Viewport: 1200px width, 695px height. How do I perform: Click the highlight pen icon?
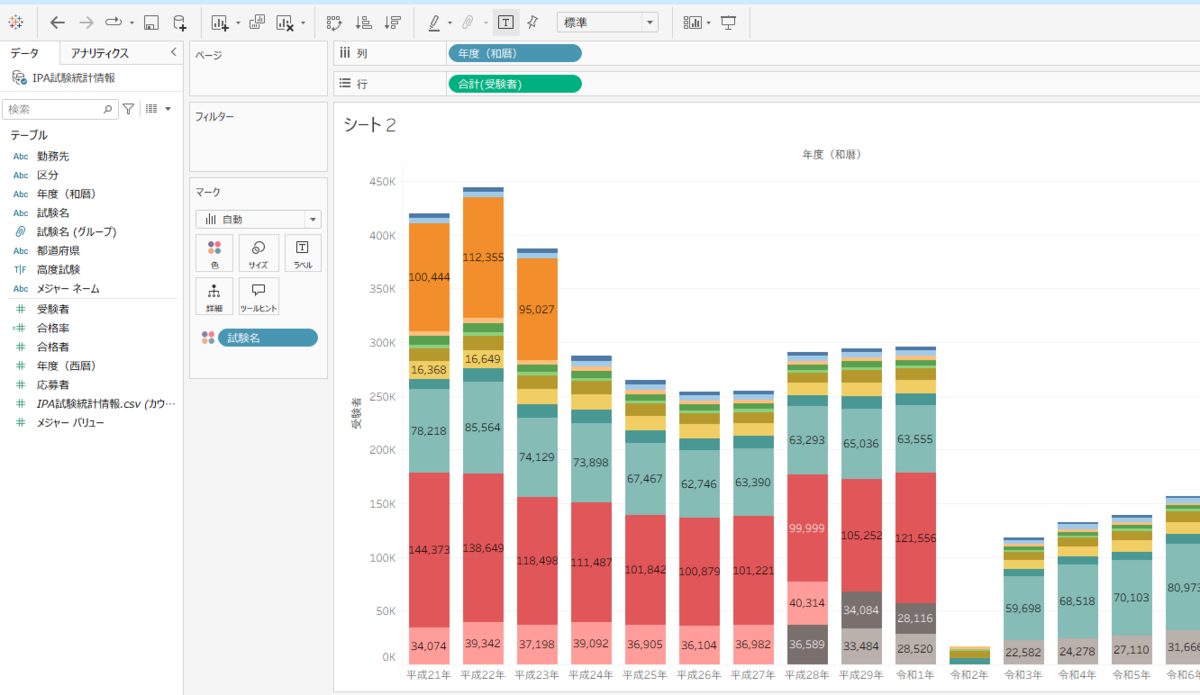coord(434,22)
